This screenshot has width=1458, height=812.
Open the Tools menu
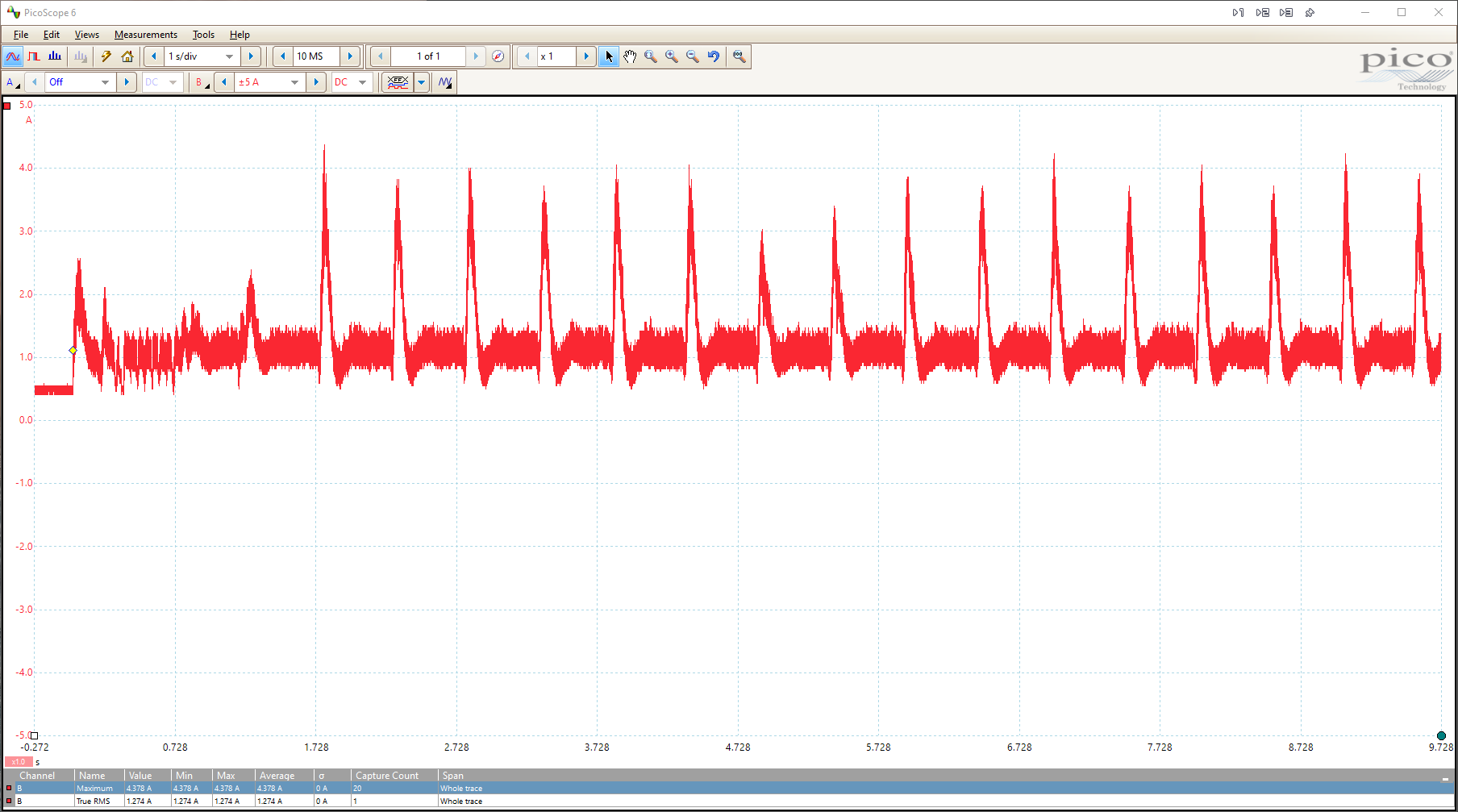(203, 35)
